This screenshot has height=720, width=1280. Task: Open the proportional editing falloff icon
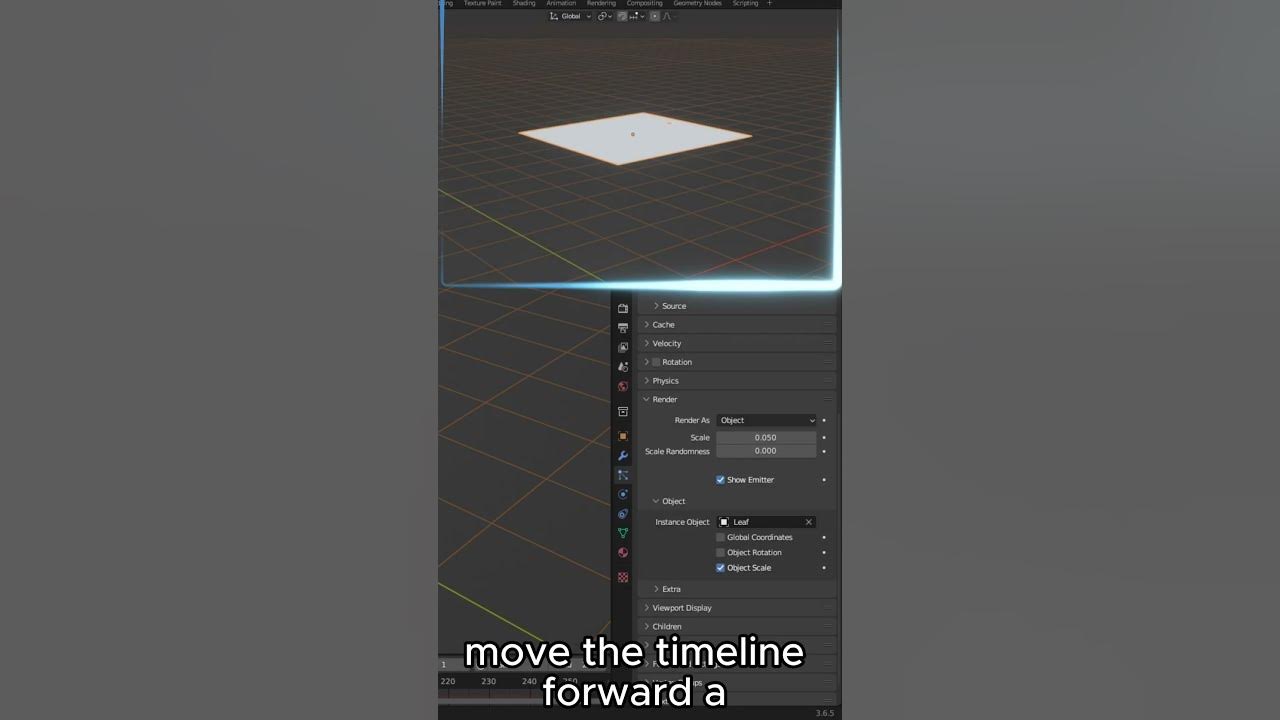tap(668, 16)
